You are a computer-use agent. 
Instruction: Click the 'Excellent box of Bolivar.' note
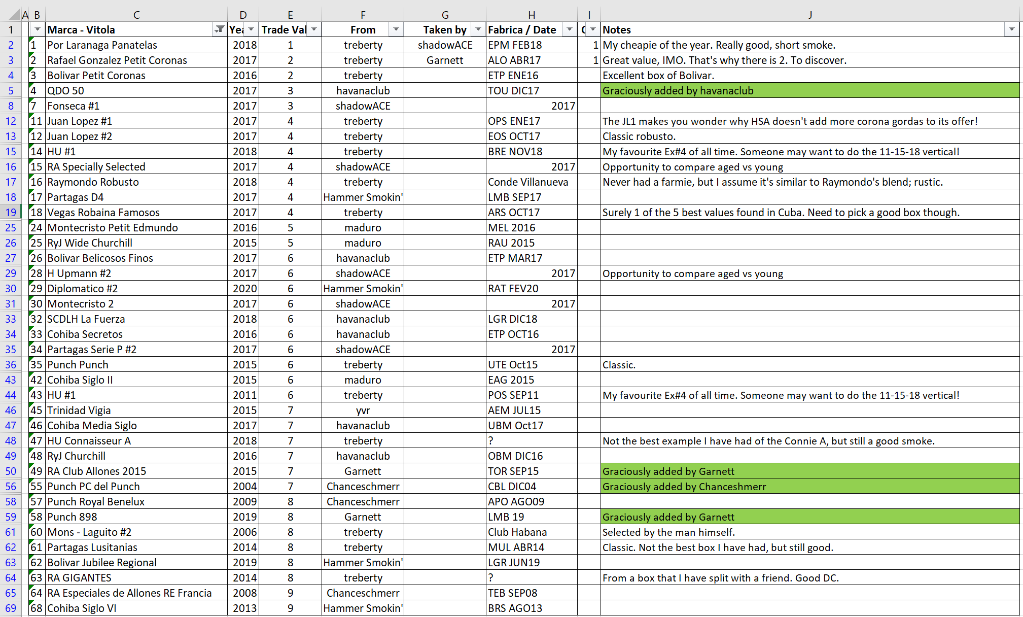(x=810, y=75)
